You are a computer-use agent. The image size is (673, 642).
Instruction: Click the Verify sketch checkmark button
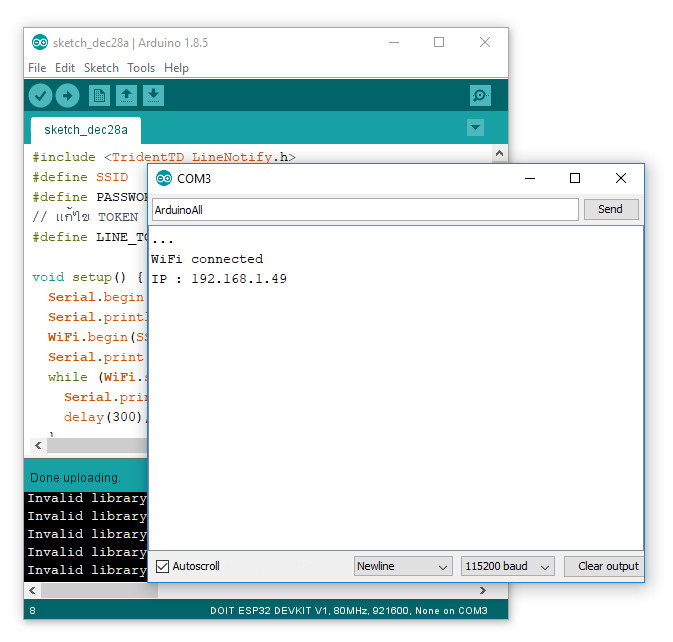40,95
